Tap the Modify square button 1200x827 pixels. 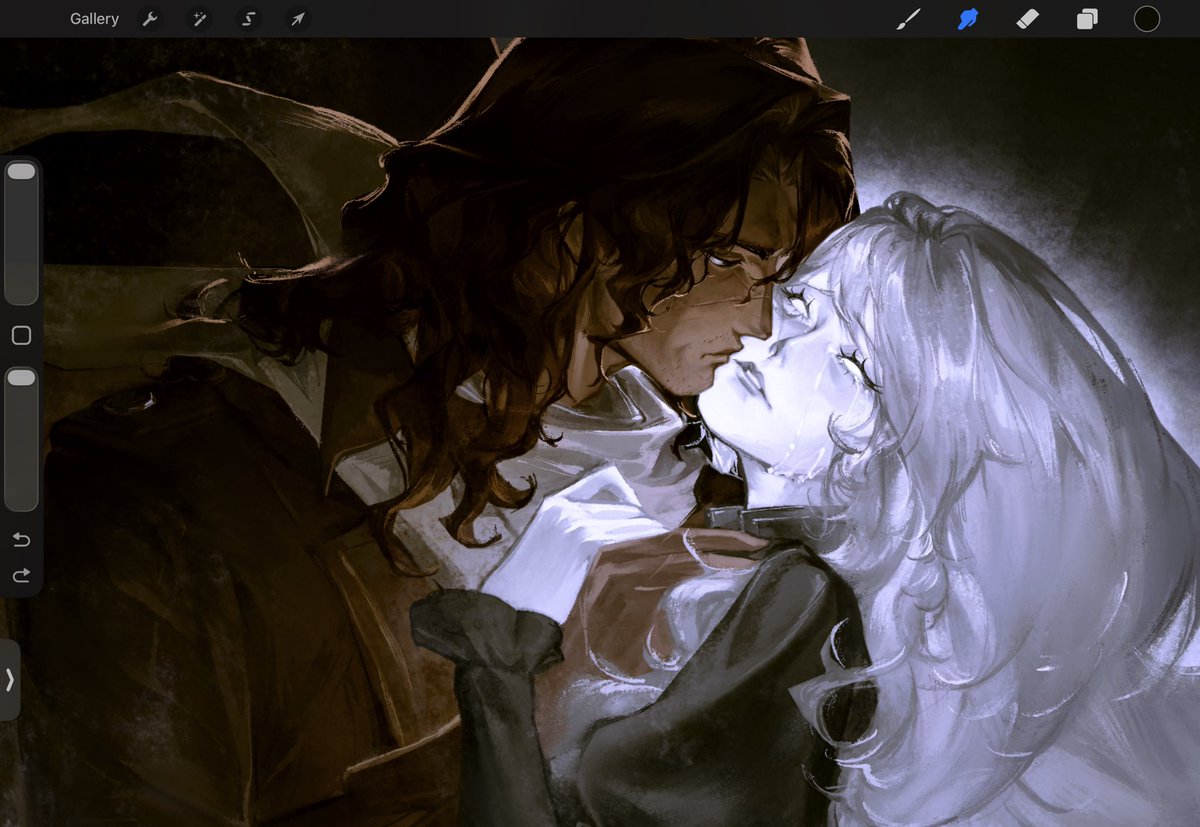click(21, 336)
